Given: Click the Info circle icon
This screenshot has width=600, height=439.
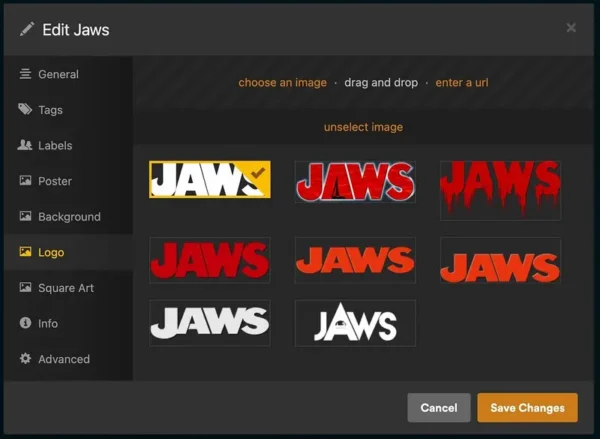Looking at the screenshot, I should pos(25,324).
